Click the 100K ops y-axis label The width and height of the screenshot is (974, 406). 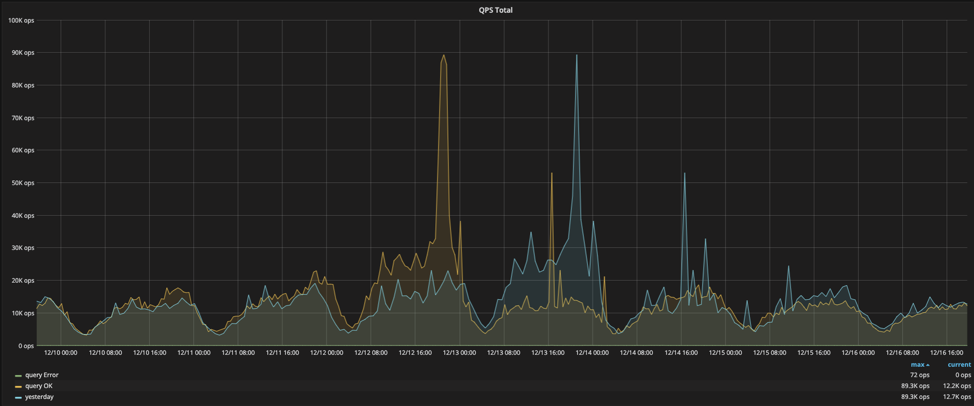pyautogui.click(x=20, y=20)
